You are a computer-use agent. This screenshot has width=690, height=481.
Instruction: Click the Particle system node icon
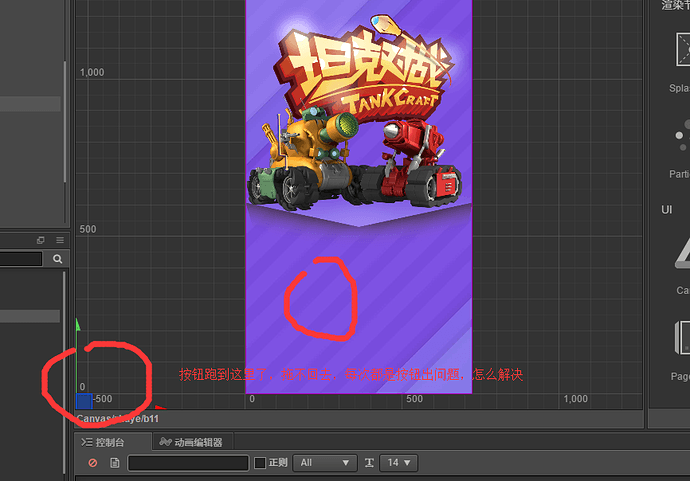(x=683, y=136)
